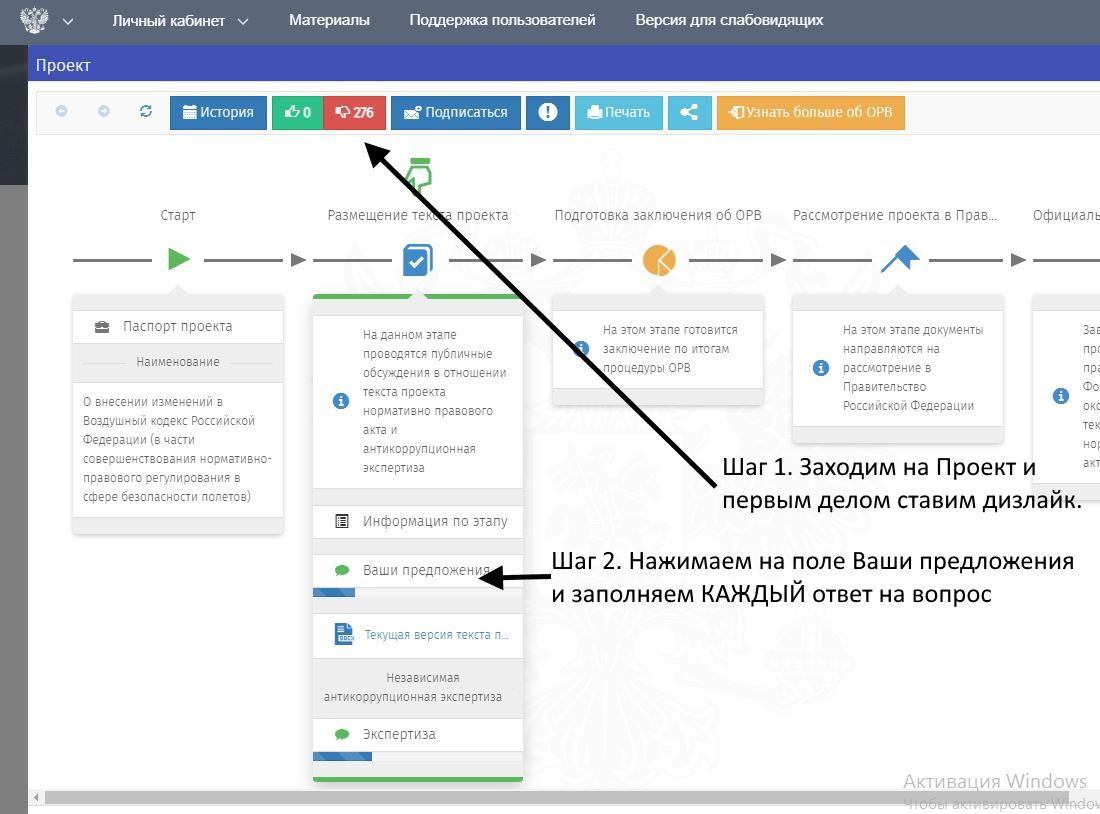Click the refresh icon in toolbar
The image size is (1100, 814).
coord(146,112)
